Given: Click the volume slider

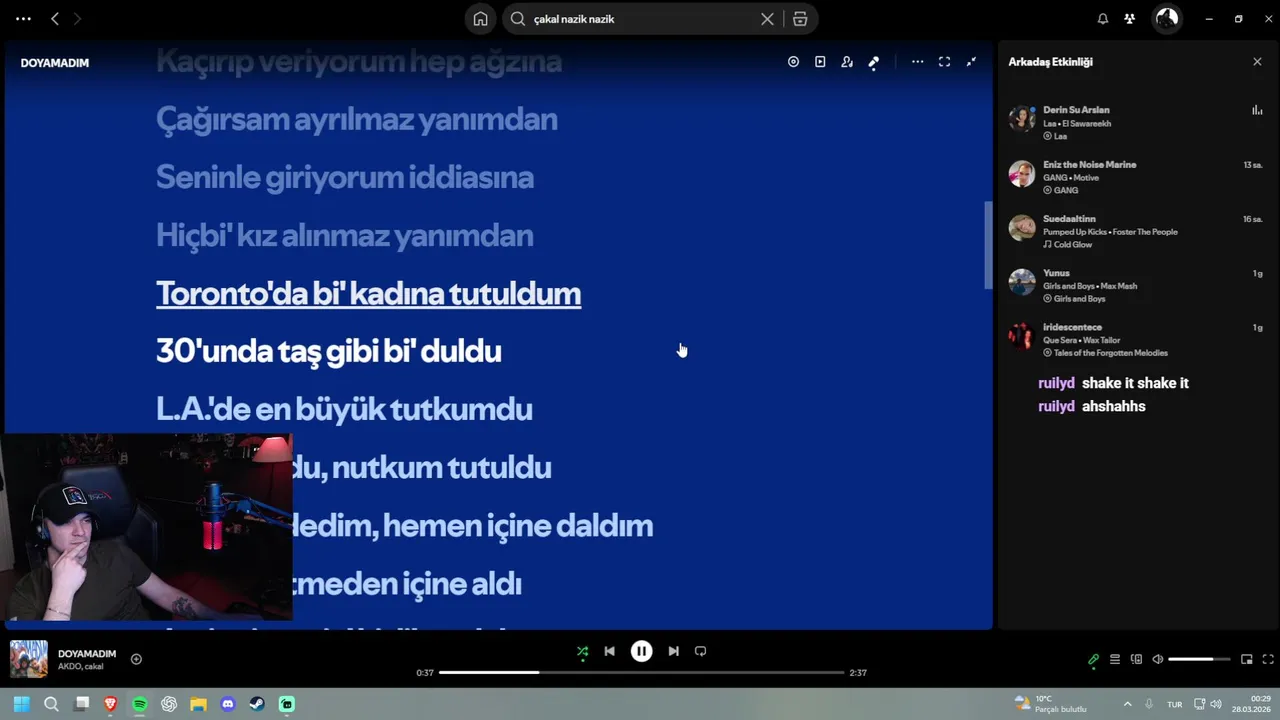Looking at the screenshot, I should pyautogui.click(x=1198, y=659).
